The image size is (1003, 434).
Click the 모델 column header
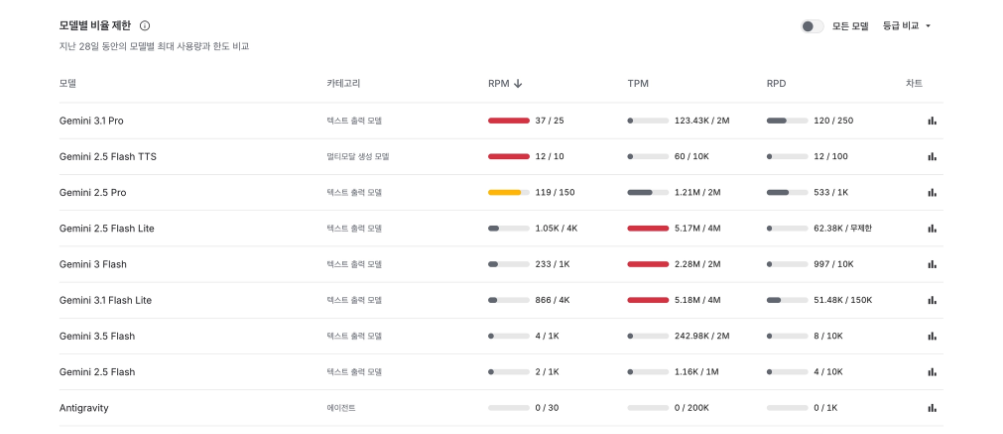click(x=68, y=83)
